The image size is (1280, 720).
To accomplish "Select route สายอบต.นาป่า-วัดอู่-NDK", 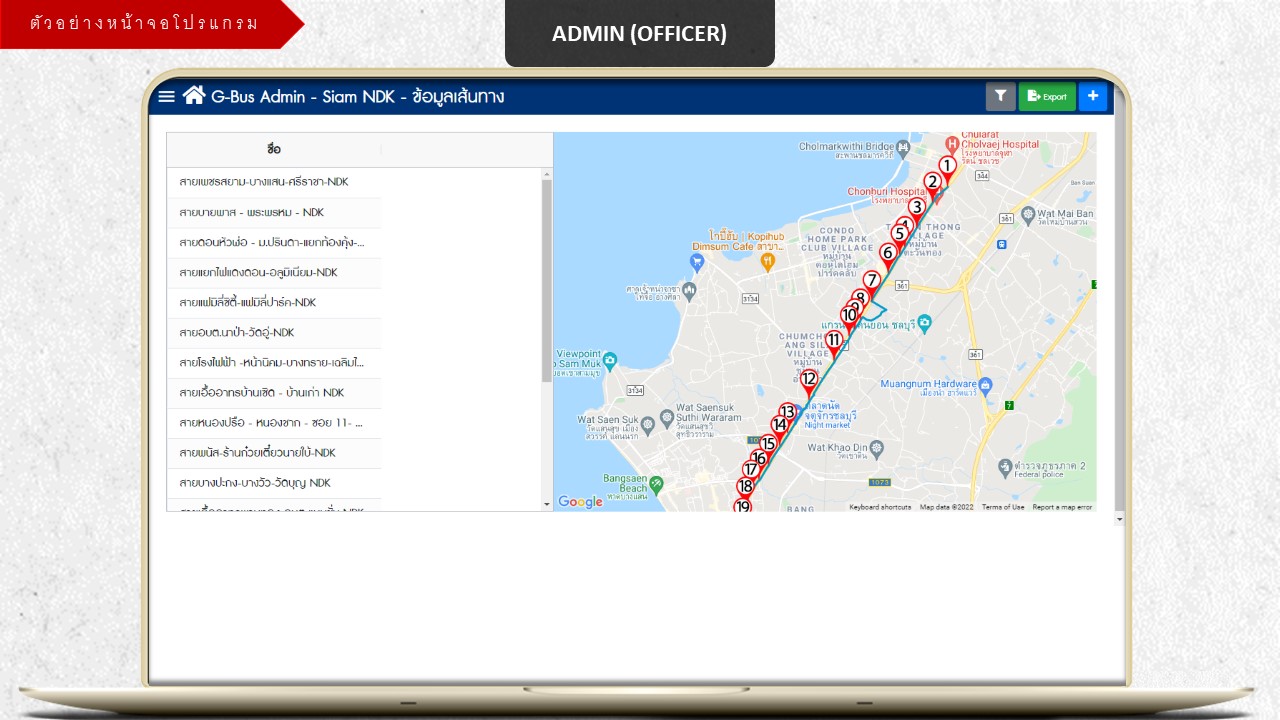I will 274,332.
